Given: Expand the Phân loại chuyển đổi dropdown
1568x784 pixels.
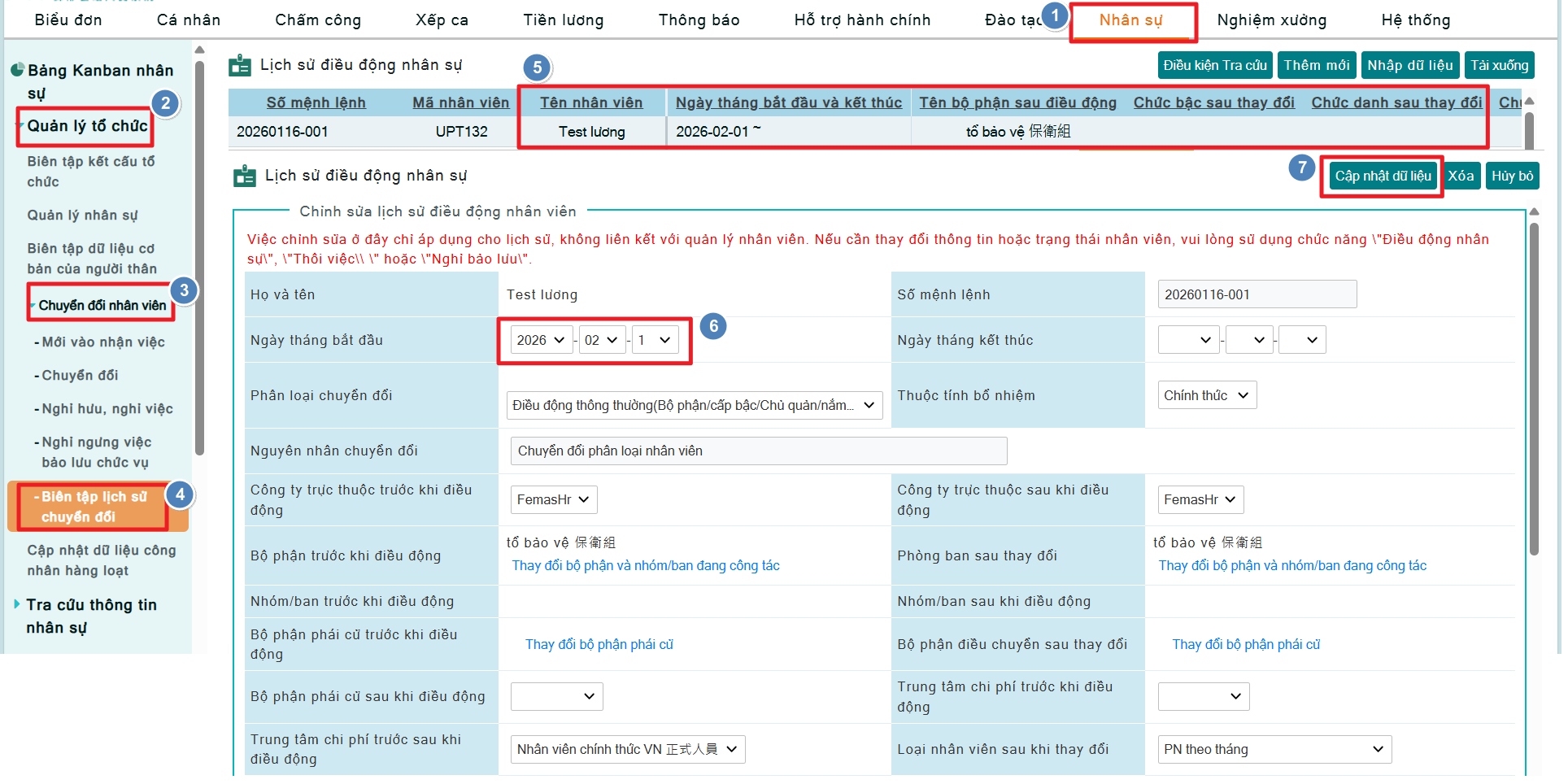Looking at the screenshot, I should (x=694, y=405).
